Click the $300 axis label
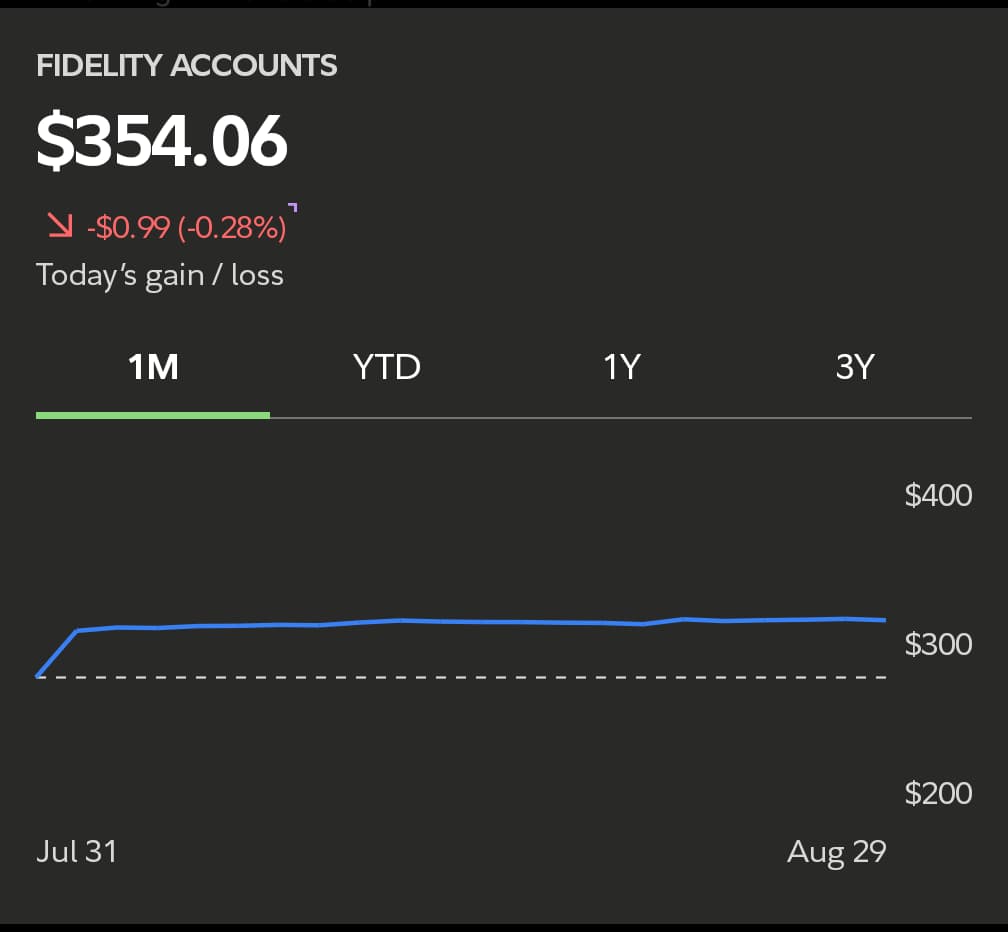1008x932 pixels. (938, 643)
